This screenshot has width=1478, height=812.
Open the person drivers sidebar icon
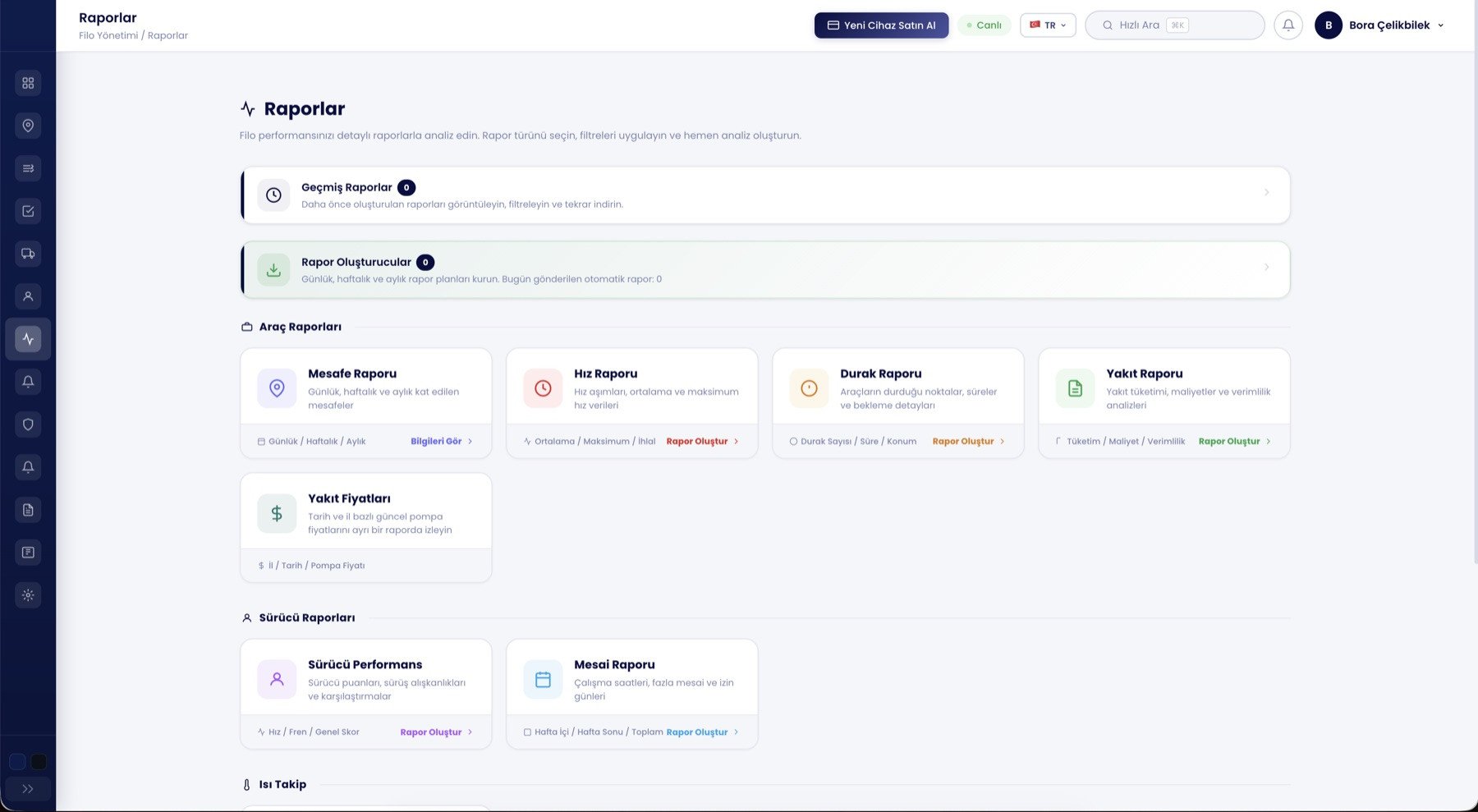[28, 296]
